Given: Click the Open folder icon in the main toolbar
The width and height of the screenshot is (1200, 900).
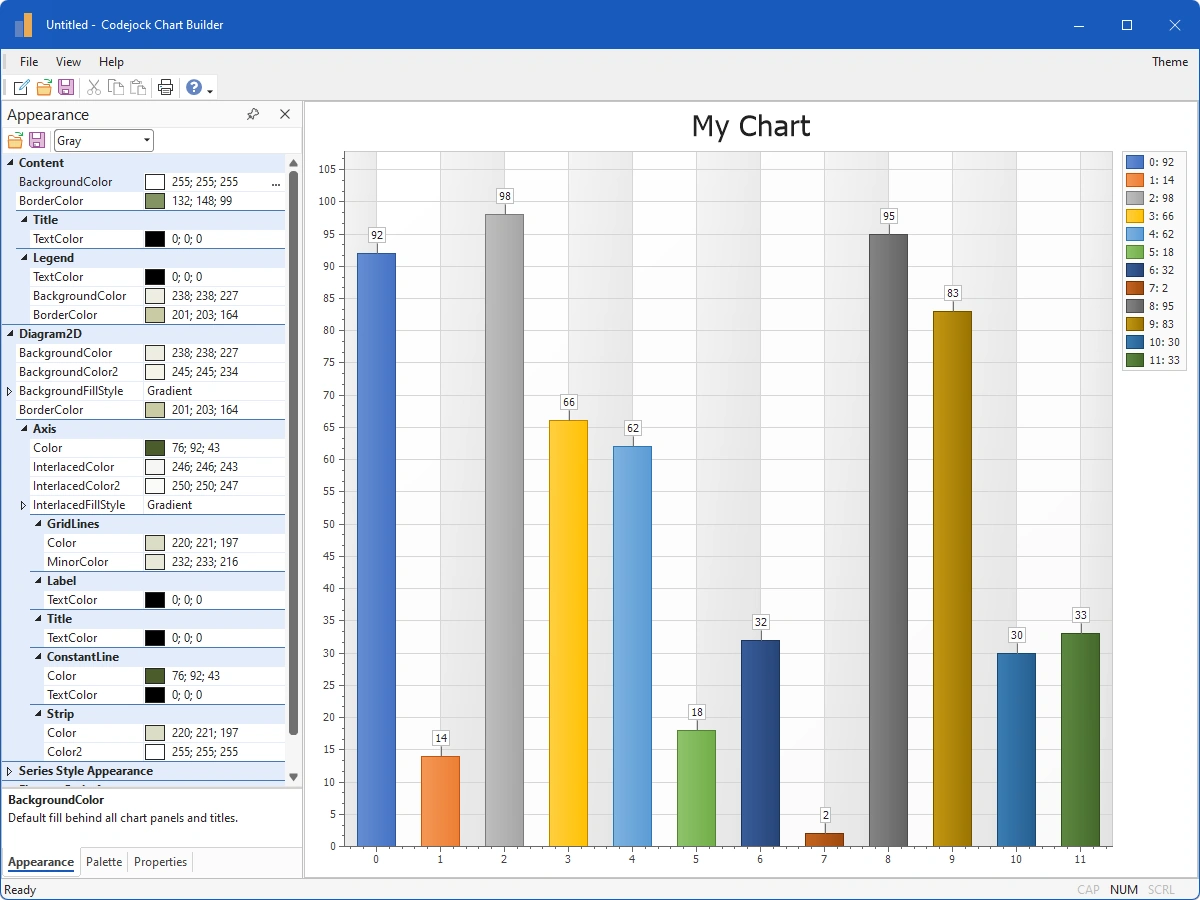Looking at the screenshot, I should point(44,87).
